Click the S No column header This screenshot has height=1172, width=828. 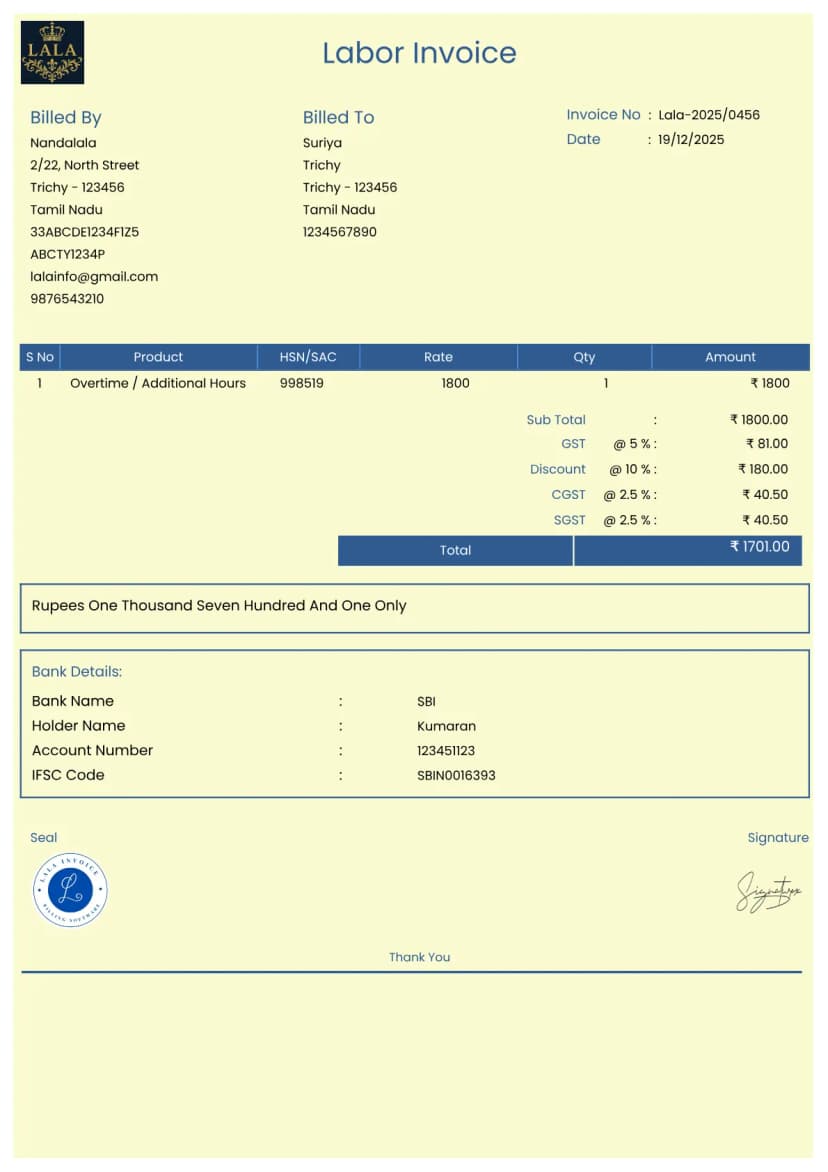click(40, 357)
